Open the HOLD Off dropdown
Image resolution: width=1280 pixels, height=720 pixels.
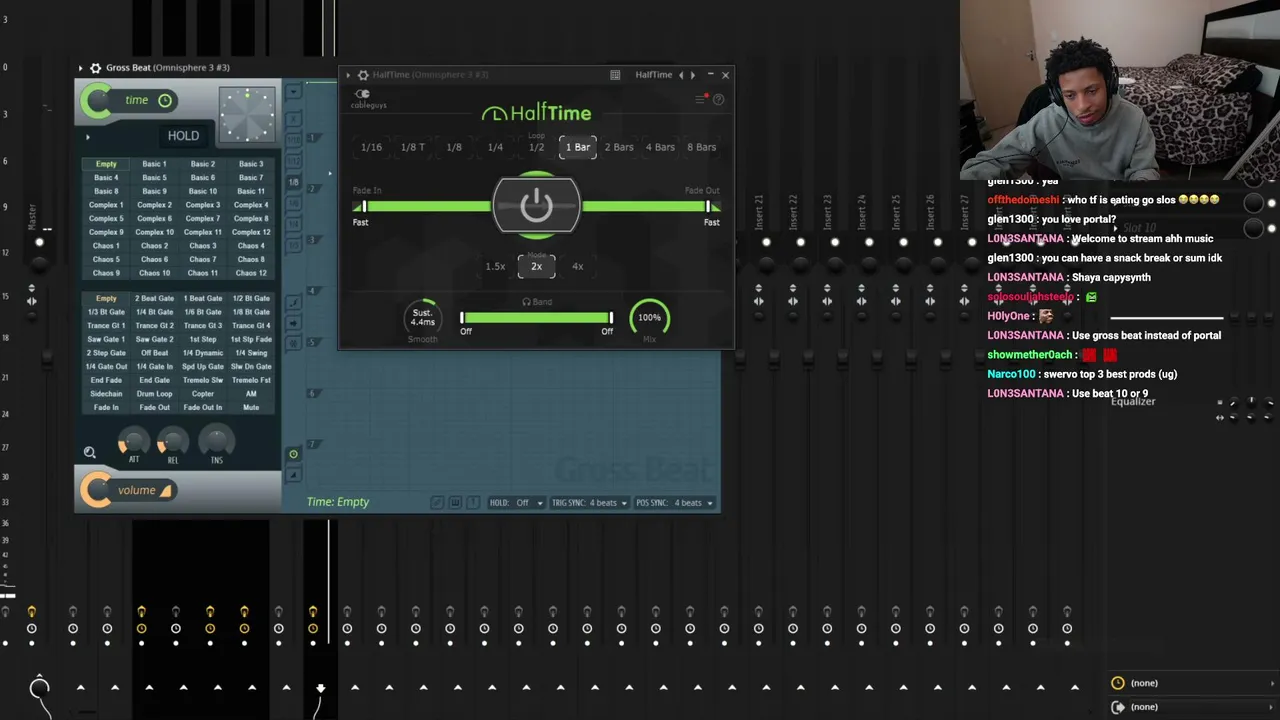pyautogui.click(x=517, y=503)
